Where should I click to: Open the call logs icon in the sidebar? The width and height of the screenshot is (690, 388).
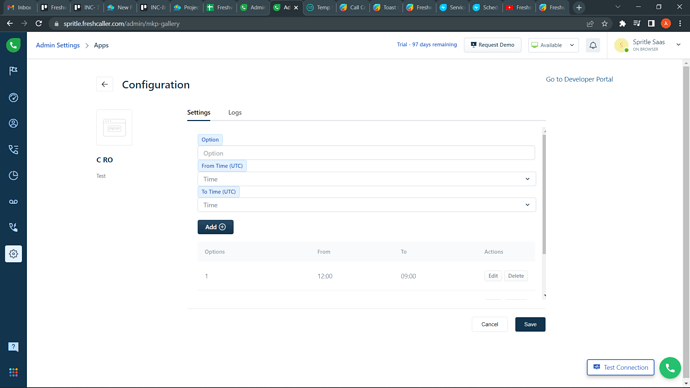[13, 150]
